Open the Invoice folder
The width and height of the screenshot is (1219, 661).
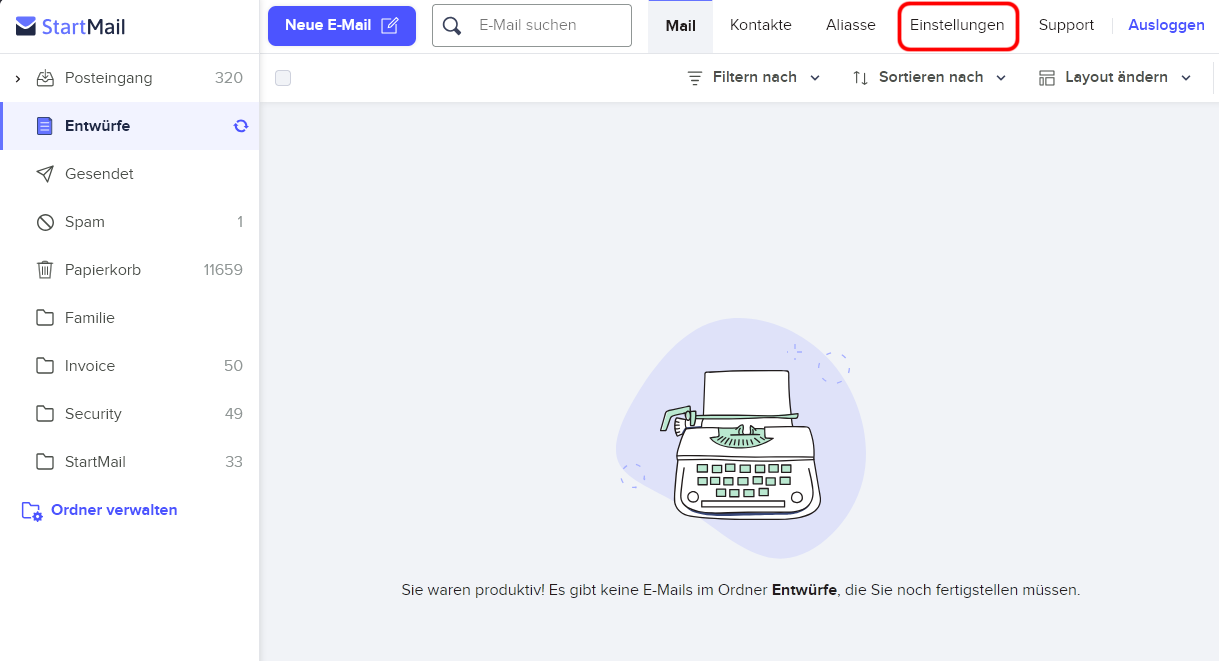(130, 366)
